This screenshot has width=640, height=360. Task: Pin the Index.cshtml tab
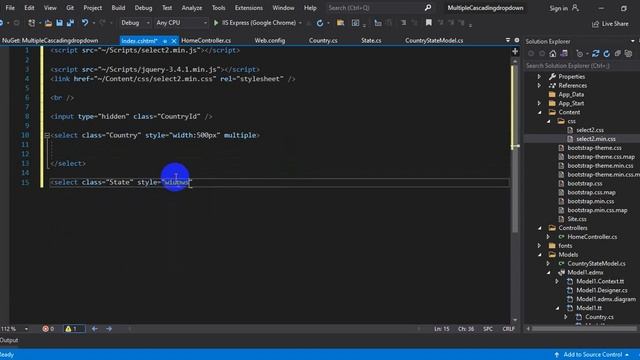coord(165,41)
